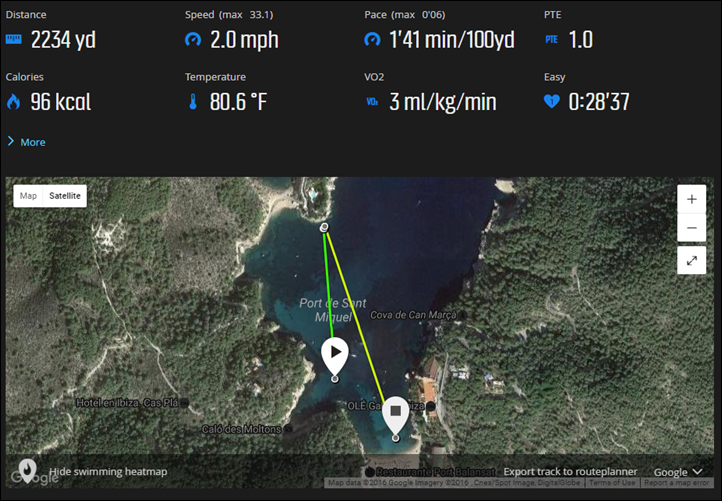Switch map view to Satellite
Image resolution: width=722 pixels, height=501 pixels.
pyautogui.click(x=65, y=196)
